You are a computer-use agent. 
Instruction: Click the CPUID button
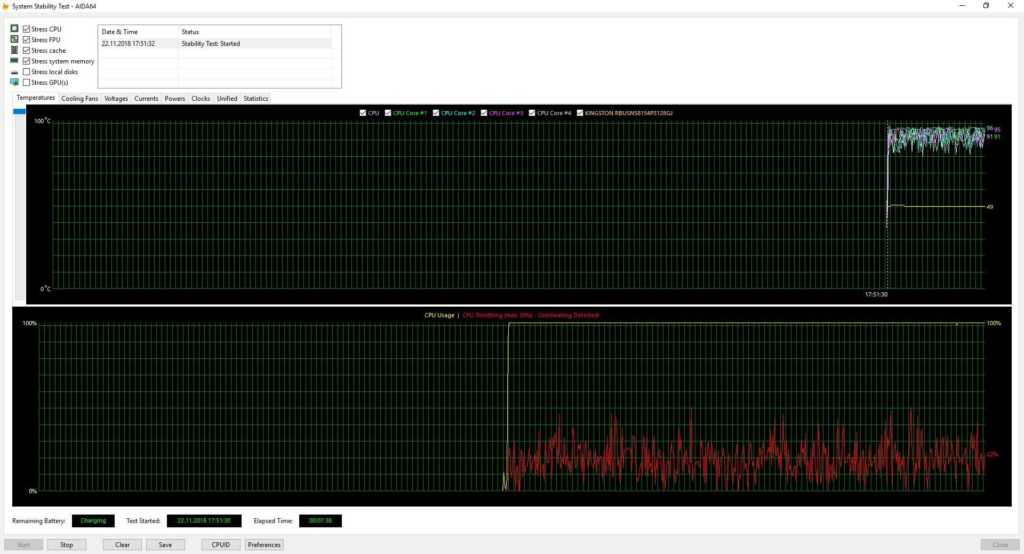click(x=220, y=545)
